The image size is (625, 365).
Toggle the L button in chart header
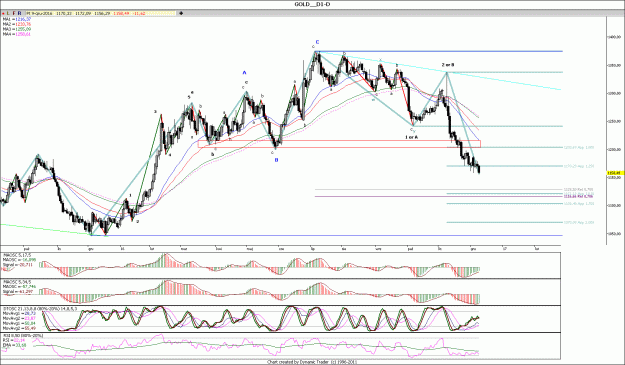tap(8, 14)
